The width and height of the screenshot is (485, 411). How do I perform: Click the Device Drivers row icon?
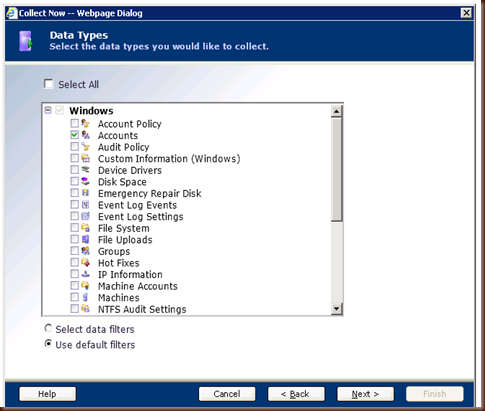coord(86,170)
